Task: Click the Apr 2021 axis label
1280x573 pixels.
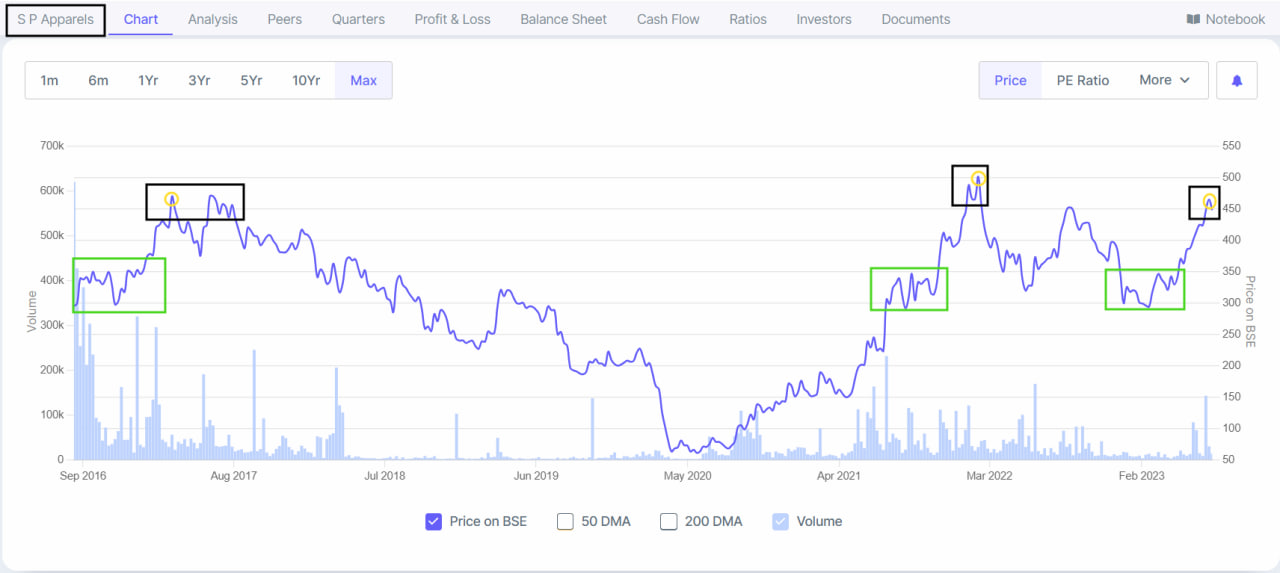Action: coord(838,476)
